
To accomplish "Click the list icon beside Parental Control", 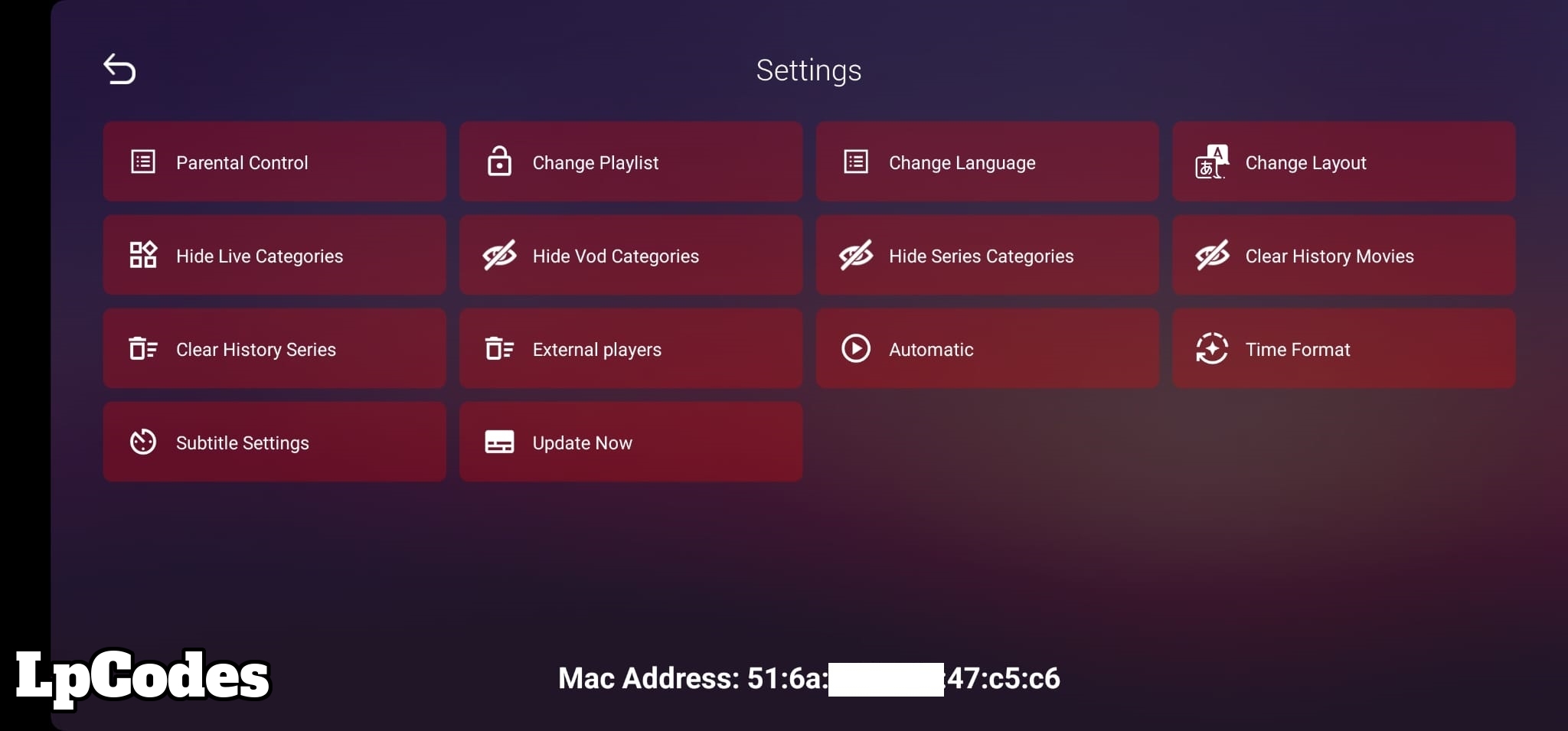I will [143, 162].
